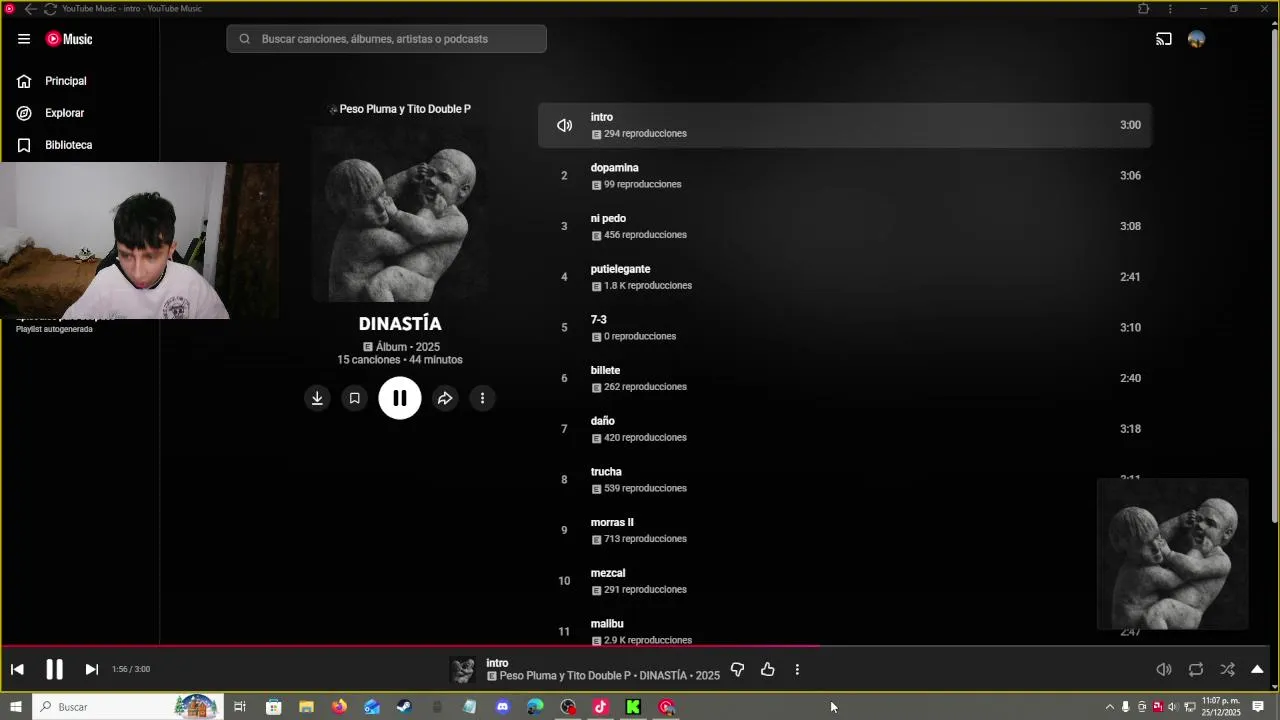Click now-playing thumbnail in player bar

click(462, 670)
